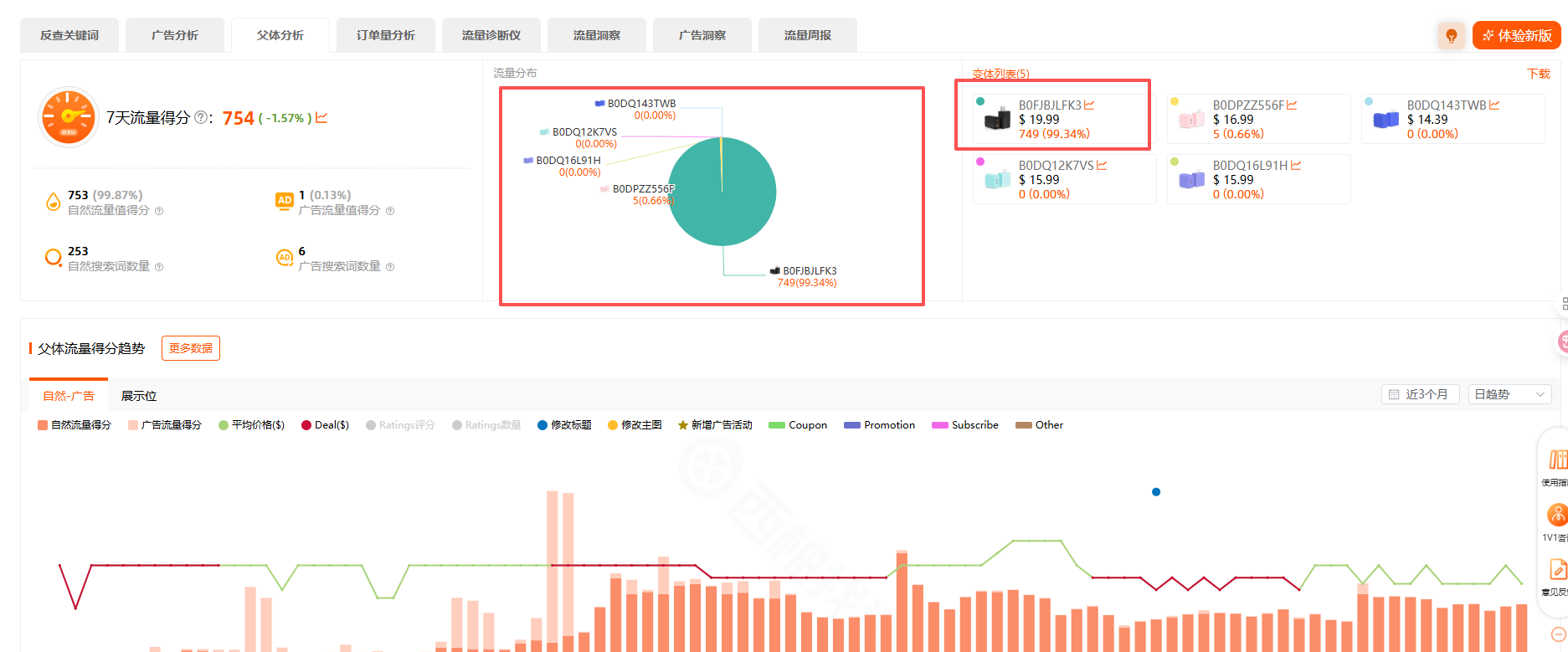Click the 下载 download link
Viewport: 1568px width, 652px height.
tap(1538, 74)
